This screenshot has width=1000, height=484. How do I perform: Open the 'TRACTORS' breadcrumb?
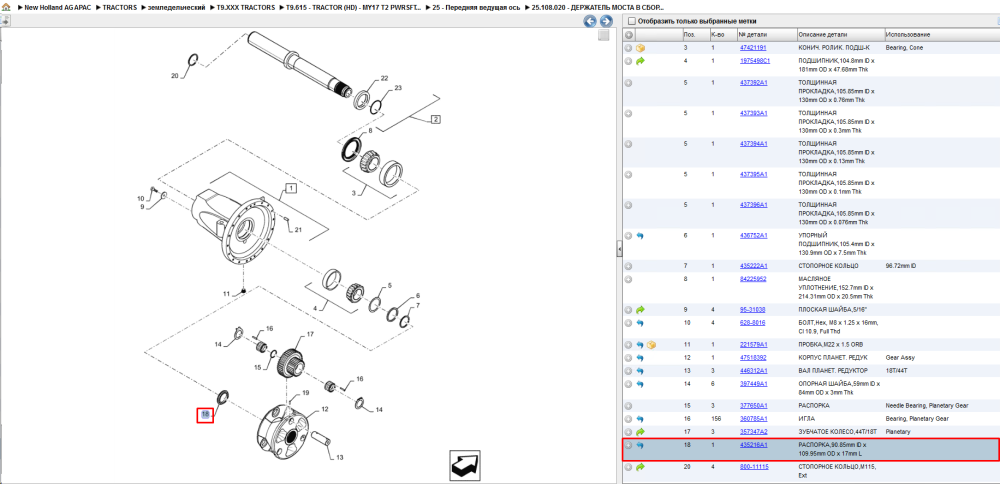click(119, 7)
